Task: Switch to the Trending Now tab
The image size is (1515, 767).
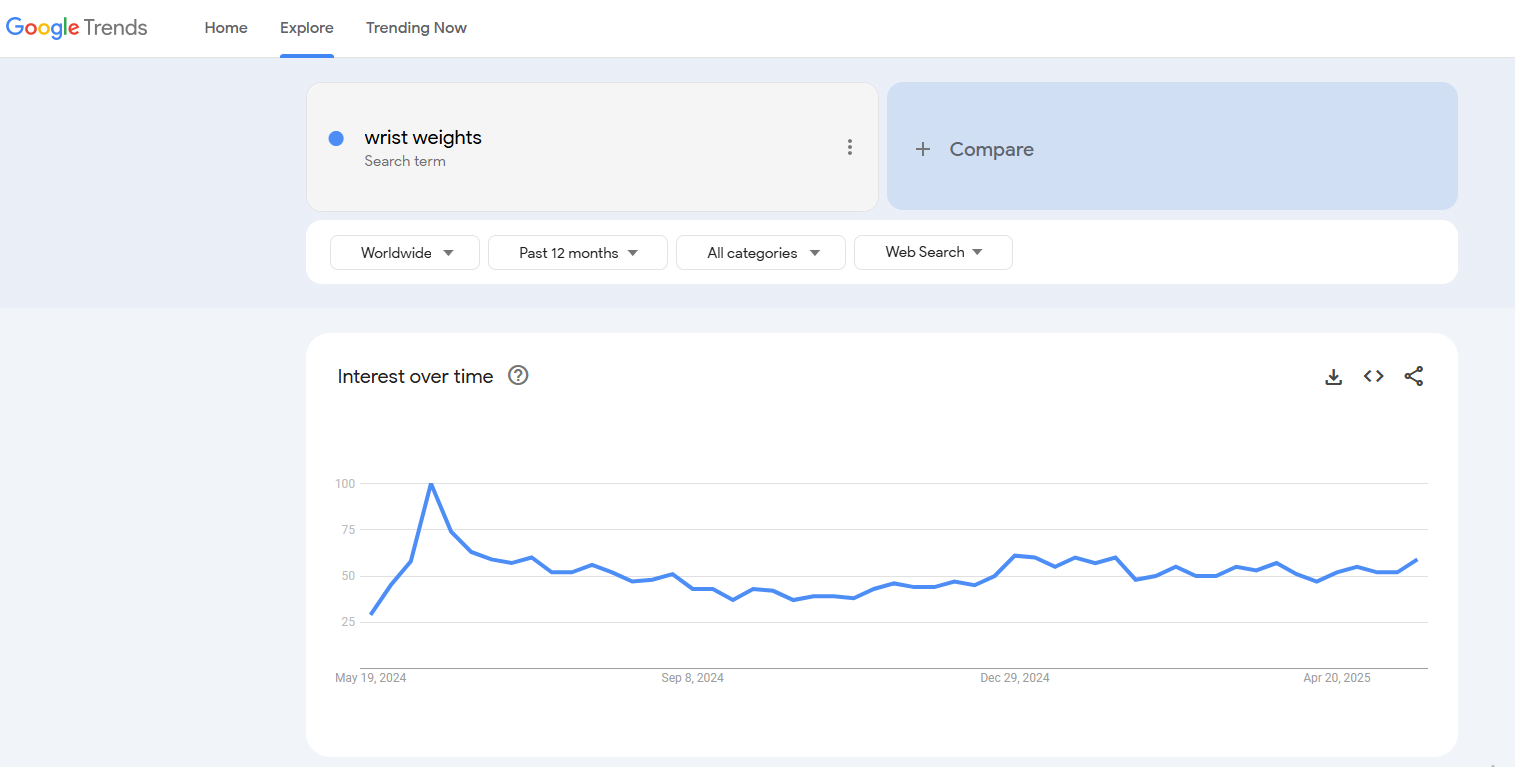Action: pyautogui.click(x=416, y=28)
